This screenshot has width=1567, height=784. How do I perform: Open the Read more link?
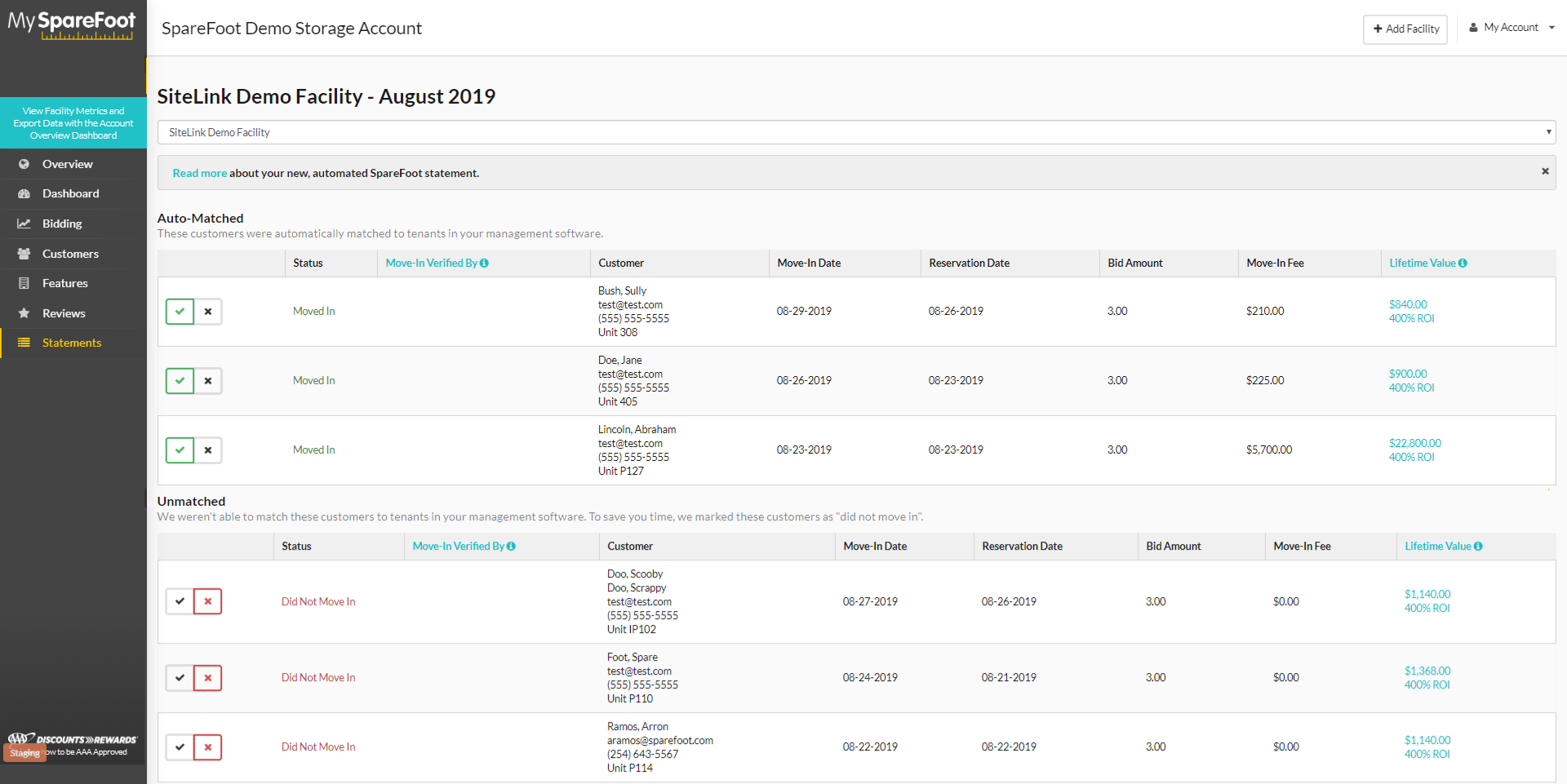pyautogui.click(x=200, y=173)
